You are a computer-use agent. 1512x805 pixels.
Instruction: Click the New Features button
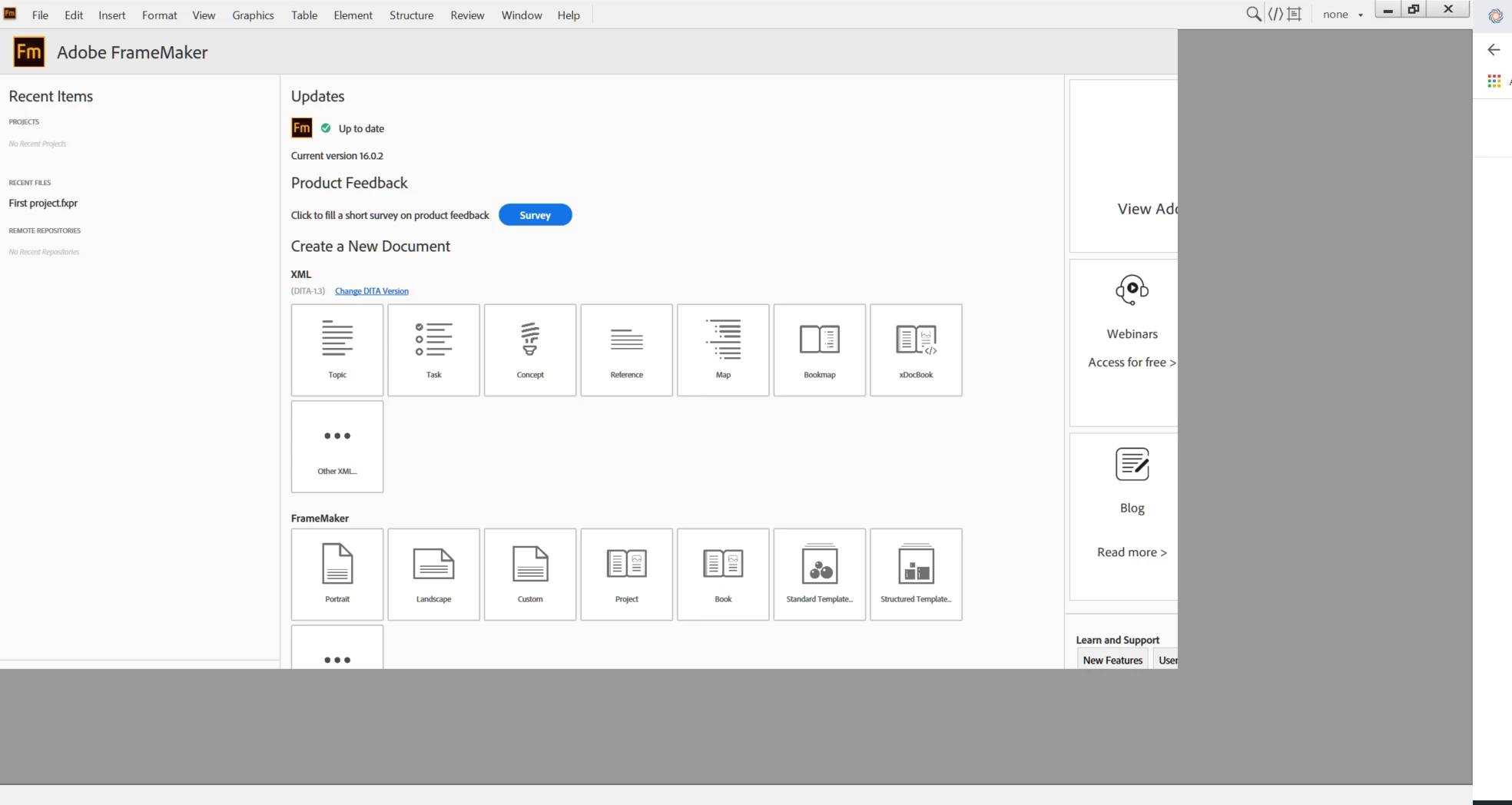tap(1112, 660)
